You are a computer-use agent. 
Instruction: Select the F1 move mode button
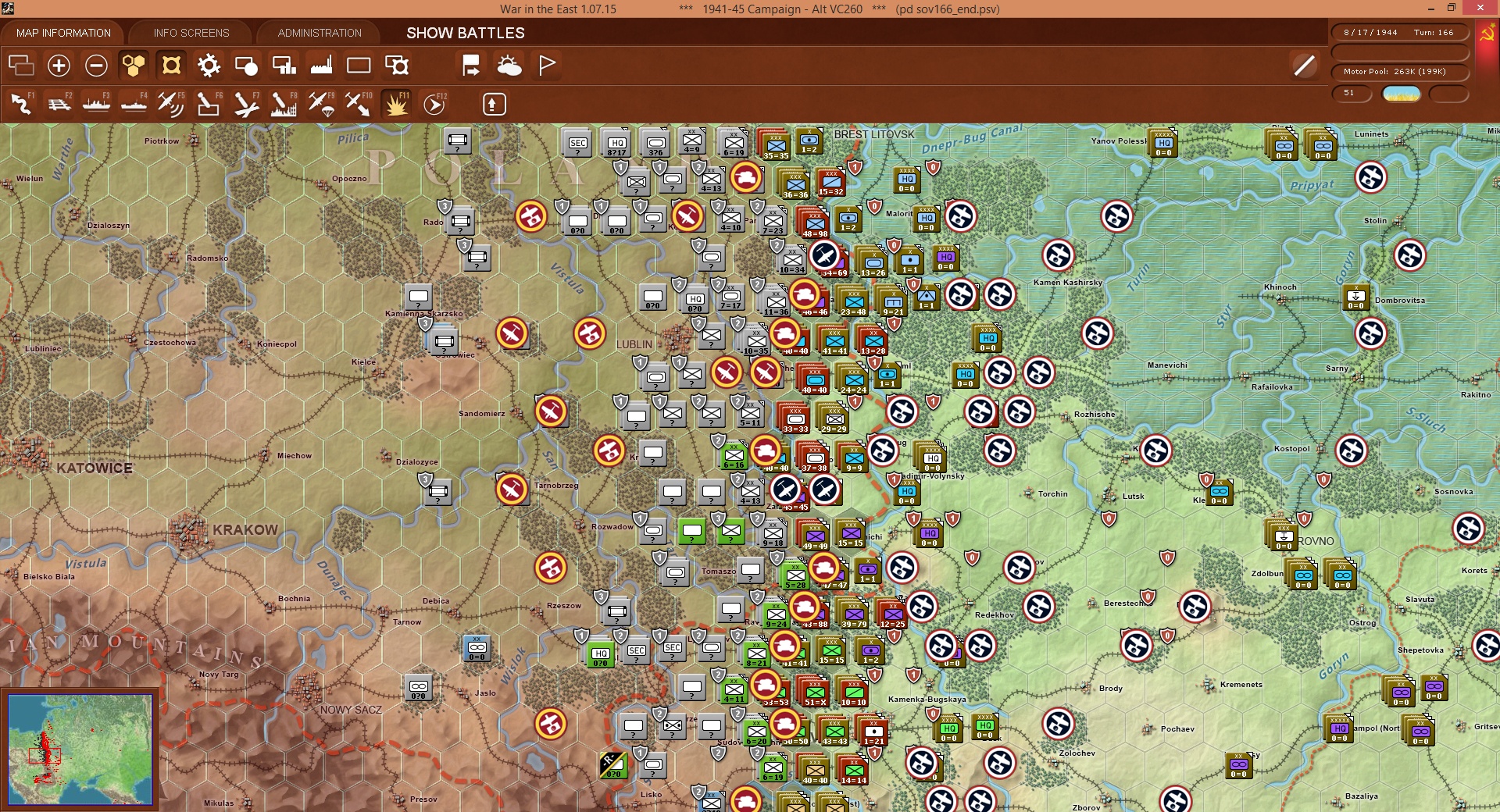click(21, 104)
